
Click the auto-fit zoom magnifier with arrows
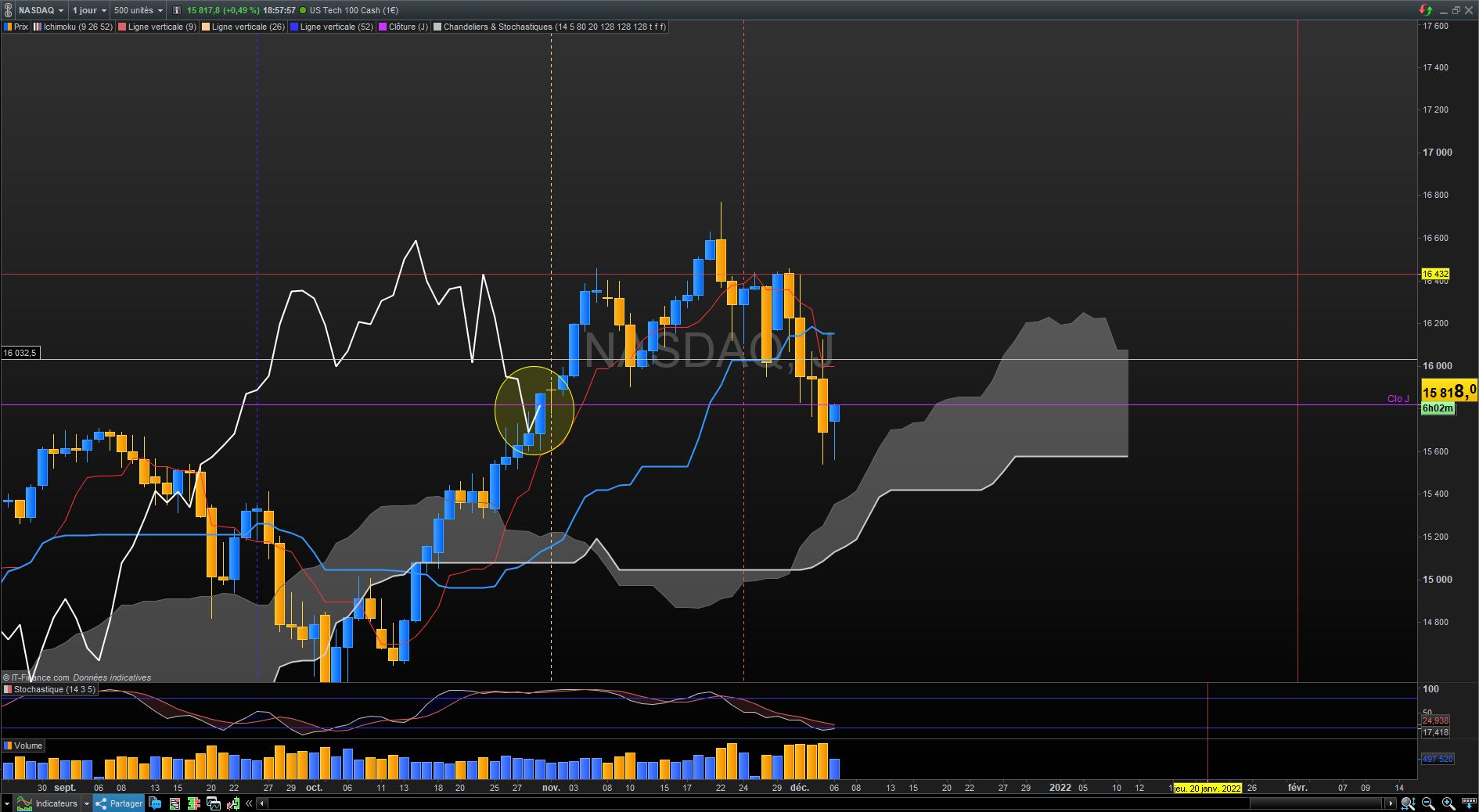point(1408,803)
